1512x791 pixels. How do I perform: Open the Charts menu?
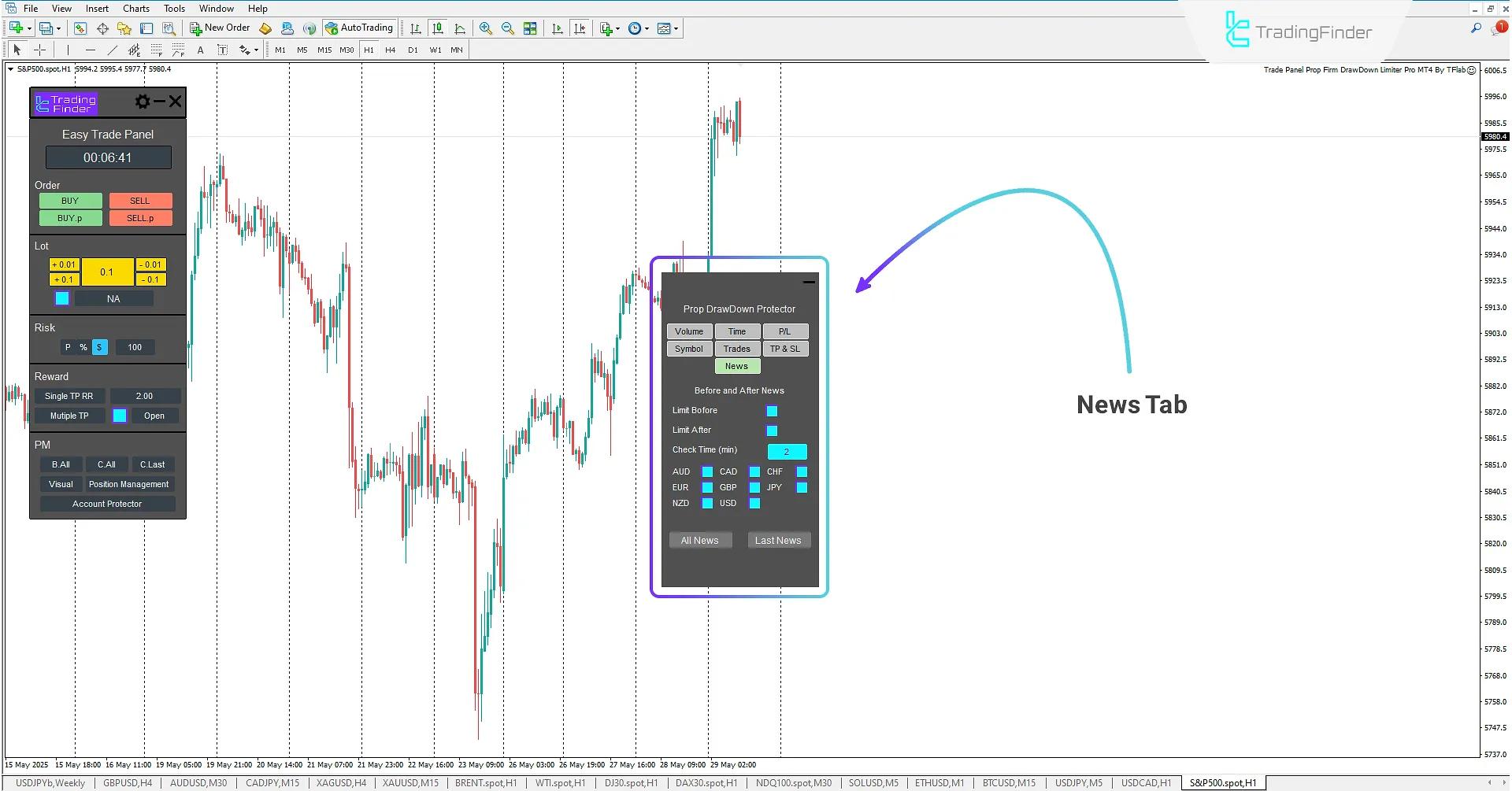tap(135, 9)
